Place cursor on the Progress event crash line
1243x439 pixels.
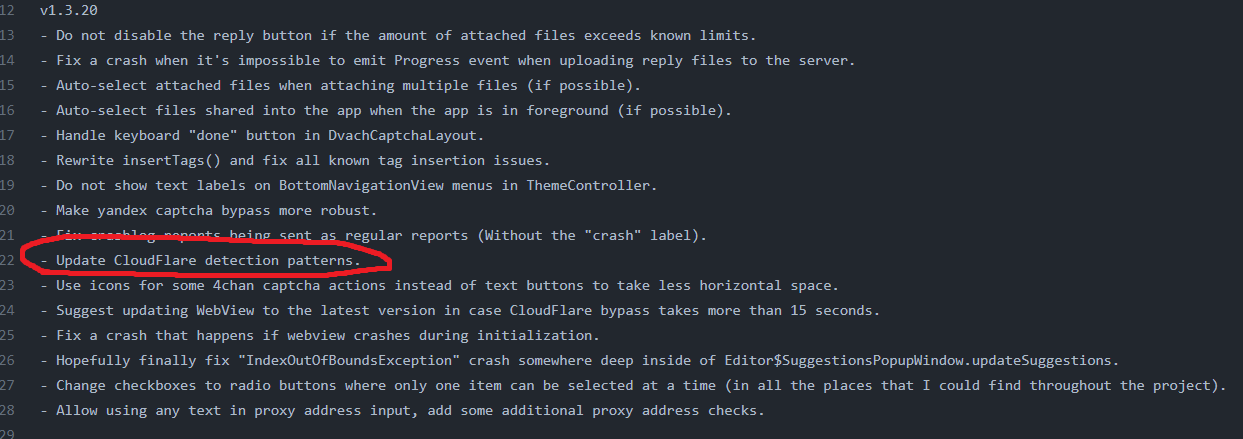pyautogui.click(x=448, y=60)
